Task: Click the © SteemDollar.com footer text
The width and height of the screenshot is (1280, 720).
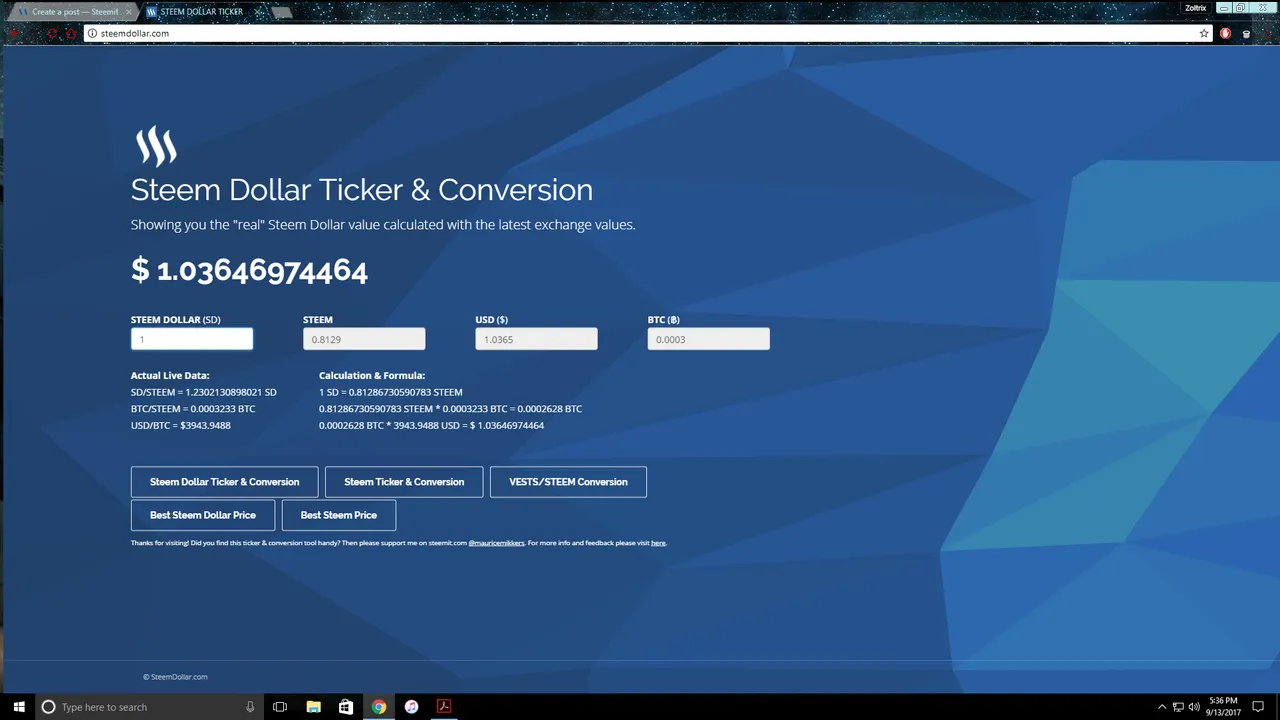Action: pyautogui.click(x=175, y=677)
